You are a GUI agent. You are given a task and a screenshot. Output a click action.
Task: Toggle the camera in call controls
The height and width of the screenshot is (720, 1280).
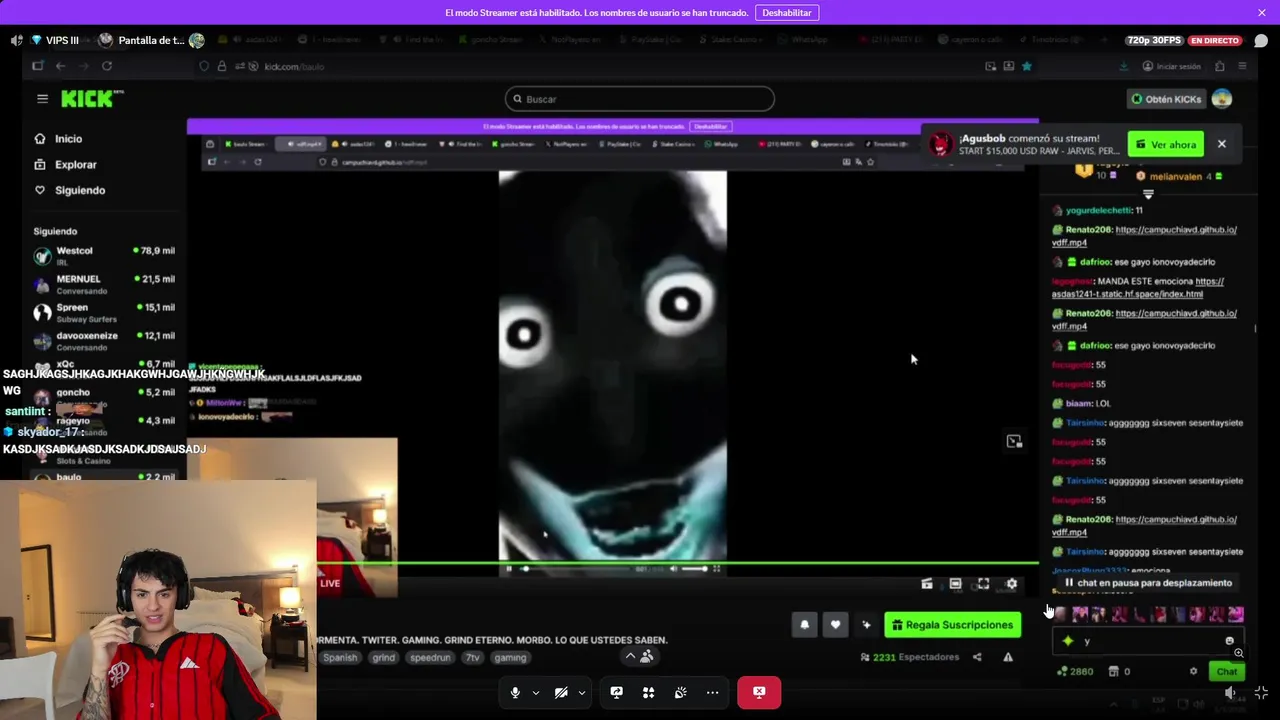coord(561,692)
